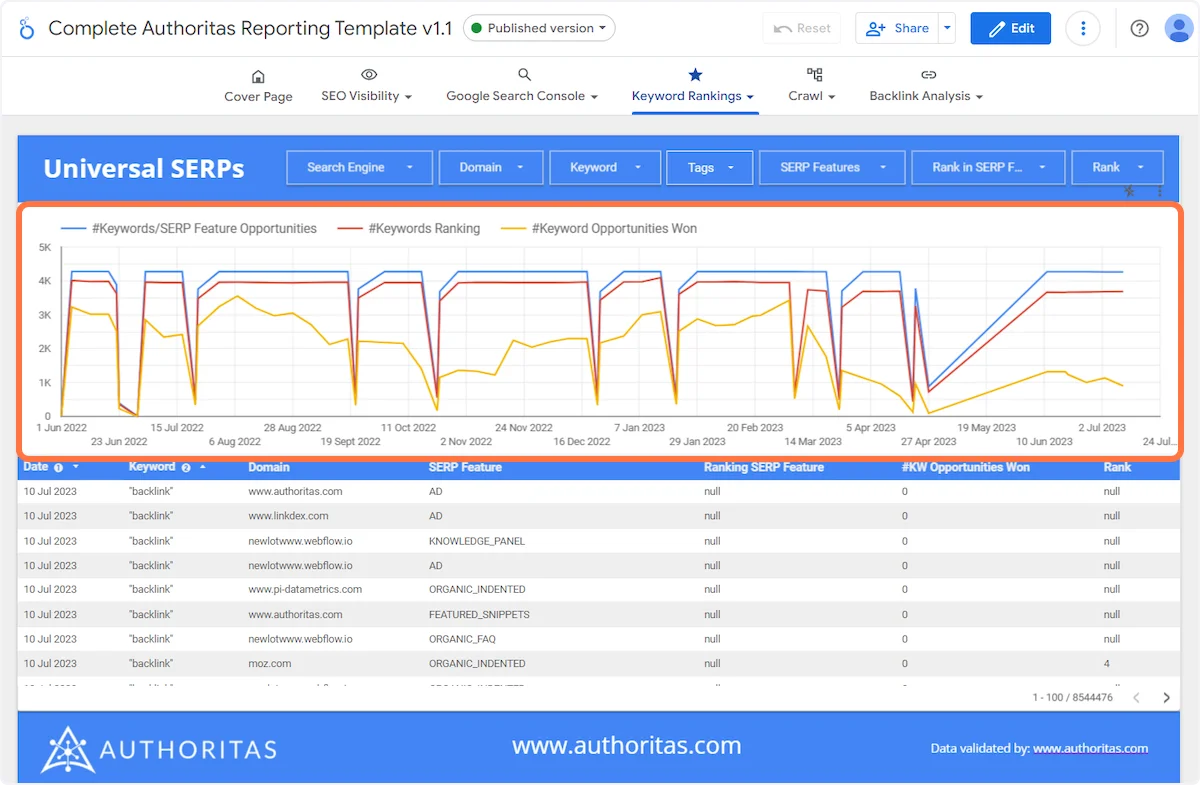Click the Google Search Console magnifier icon
Screen dimensions: 1200x785
pos(524,75)
